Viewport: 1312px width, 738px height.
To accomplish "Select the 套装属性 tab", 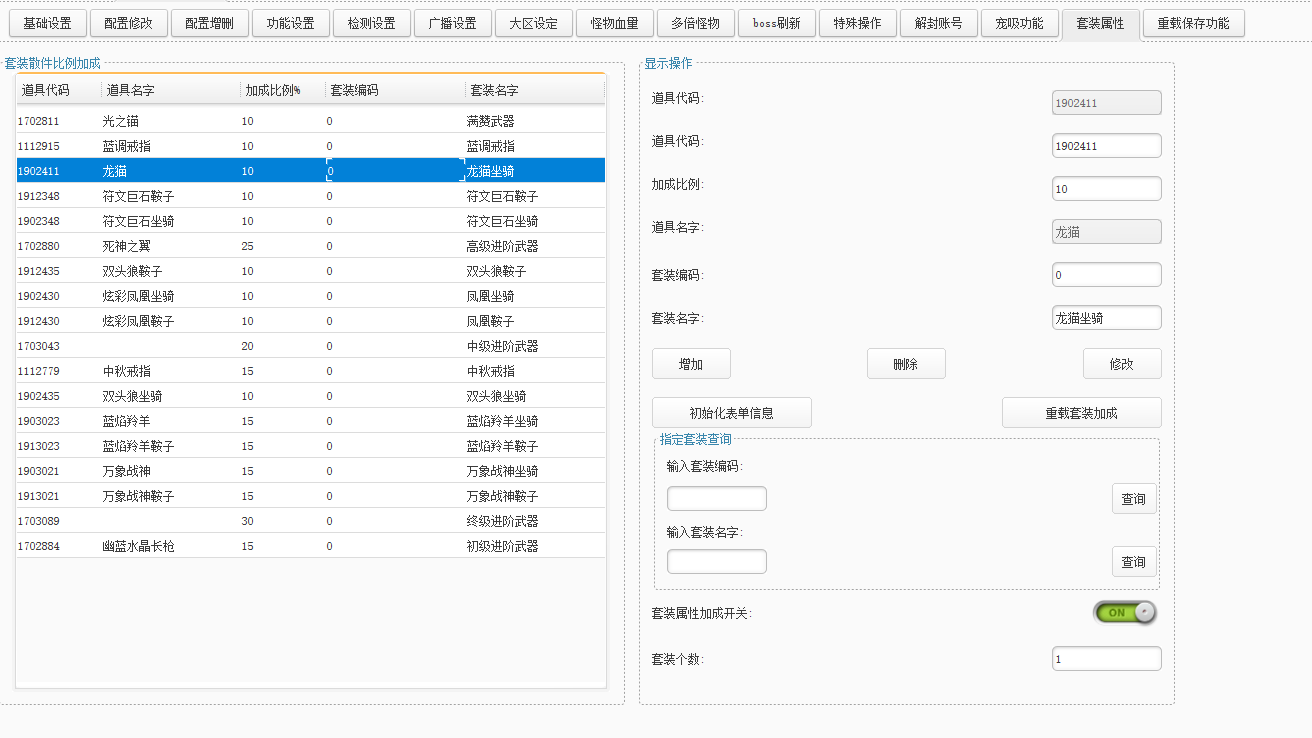I will [x=1100, y=23].
